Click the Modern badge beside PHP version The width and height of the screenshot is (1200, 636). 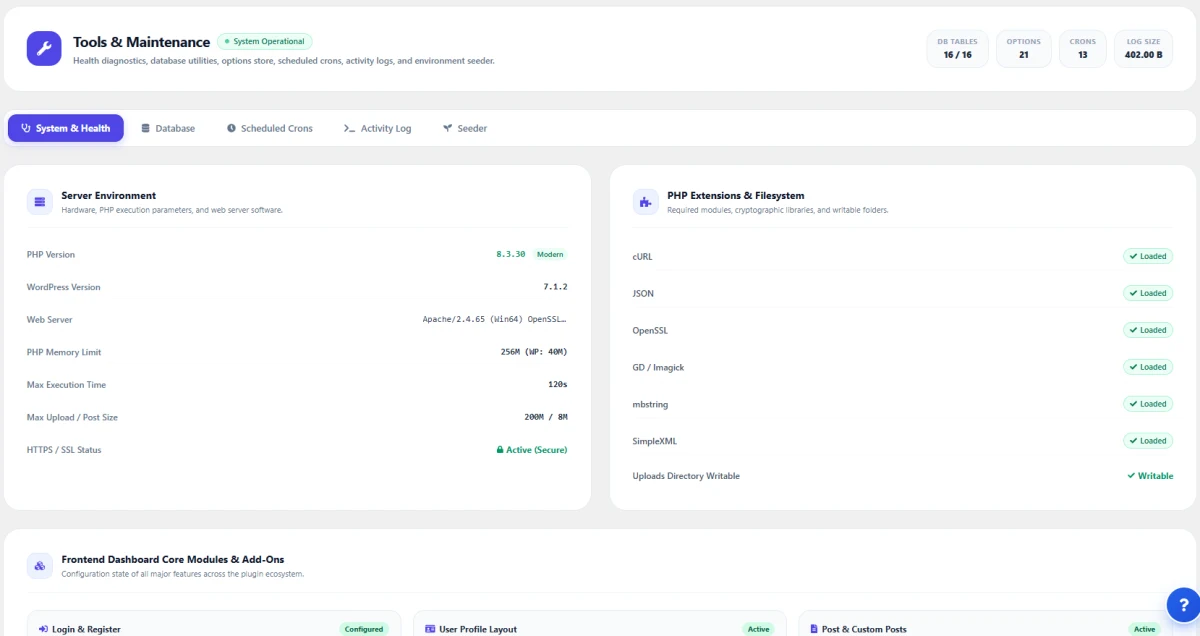tap(551, 255)
